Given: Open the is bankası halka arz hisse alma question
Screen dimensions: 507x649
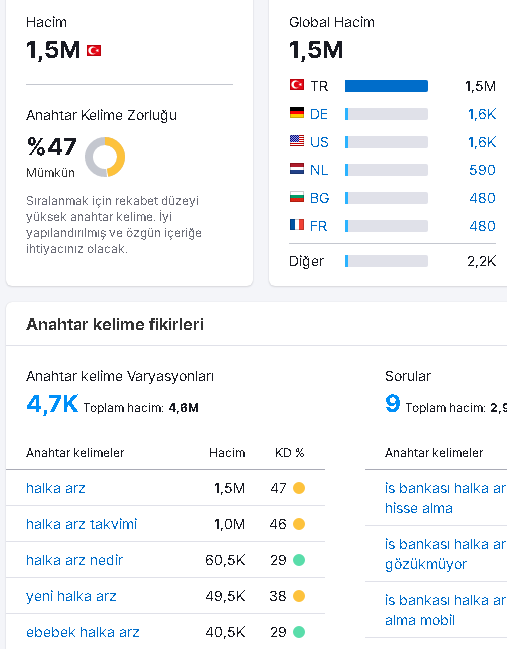Looking at the screenshot, I should click(x=446, y=498).
